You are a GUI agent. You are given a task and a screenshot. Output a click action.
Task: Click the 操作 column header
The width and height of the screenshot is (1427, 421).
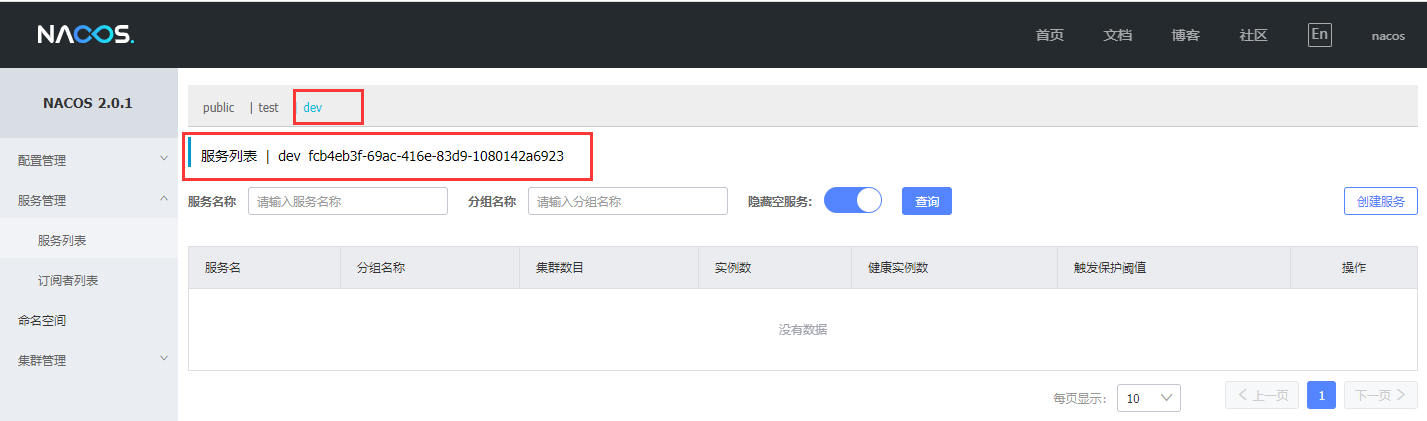click(x=1354, y=268)
